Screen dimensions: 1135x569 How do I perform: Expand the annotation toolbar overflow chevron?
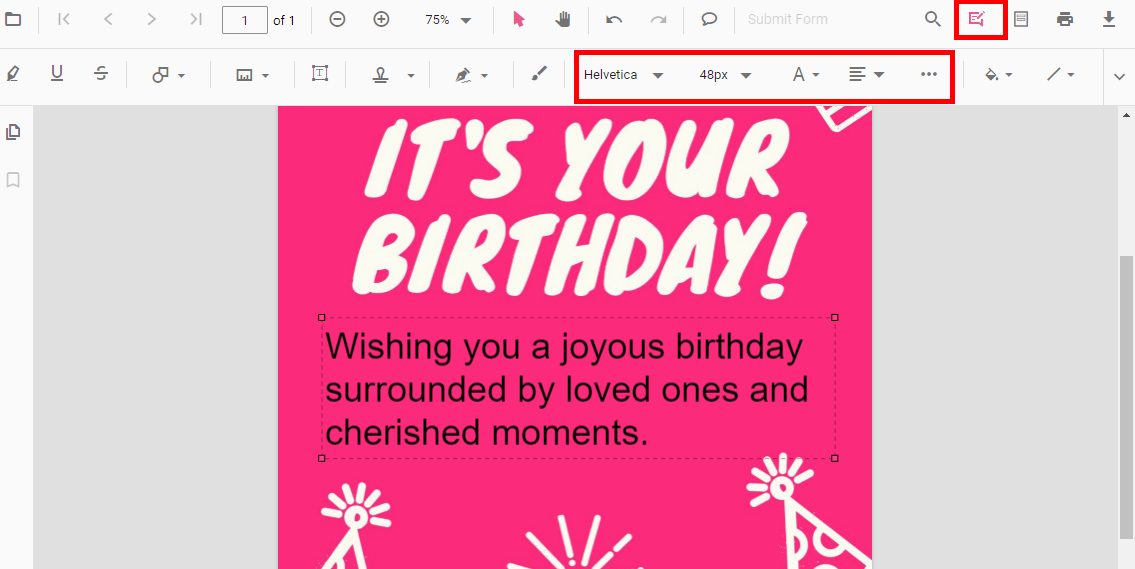1120,76
